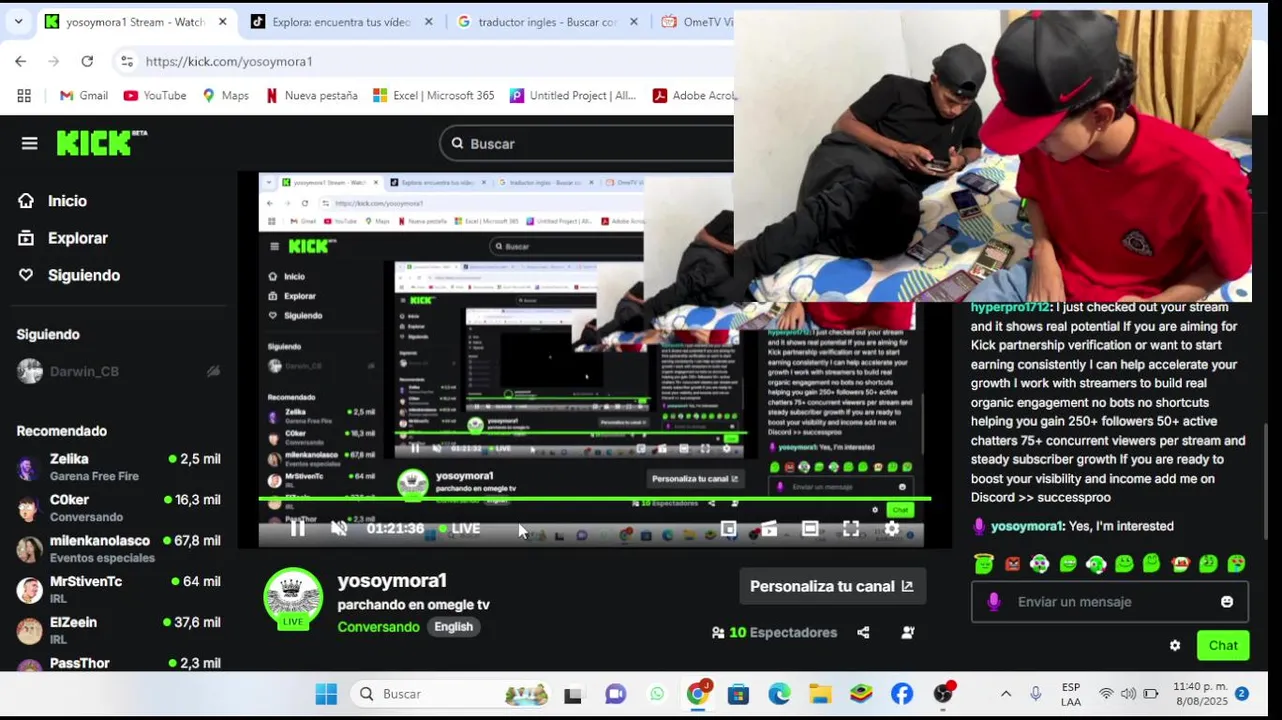Screen dimensions: 1282x720
Task: Open the yosoymora1 channel avatar
Action: (x=292, y=597)
